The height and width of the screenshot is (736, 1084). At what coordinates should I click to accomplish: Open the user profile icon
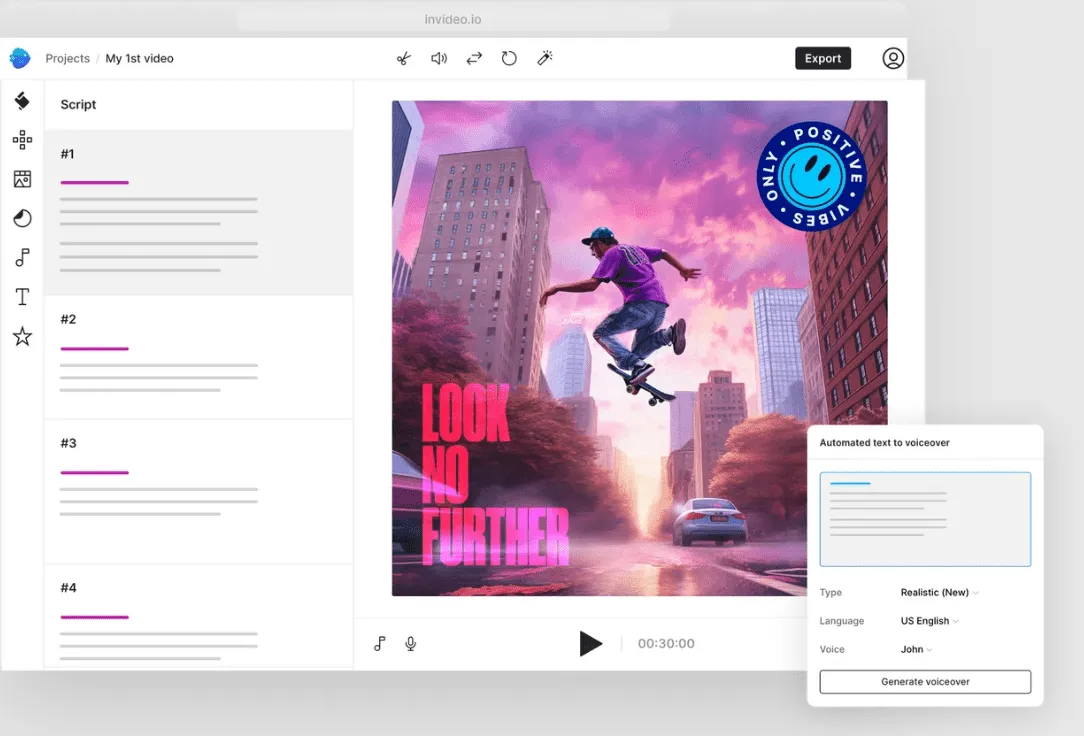point(893,58)
